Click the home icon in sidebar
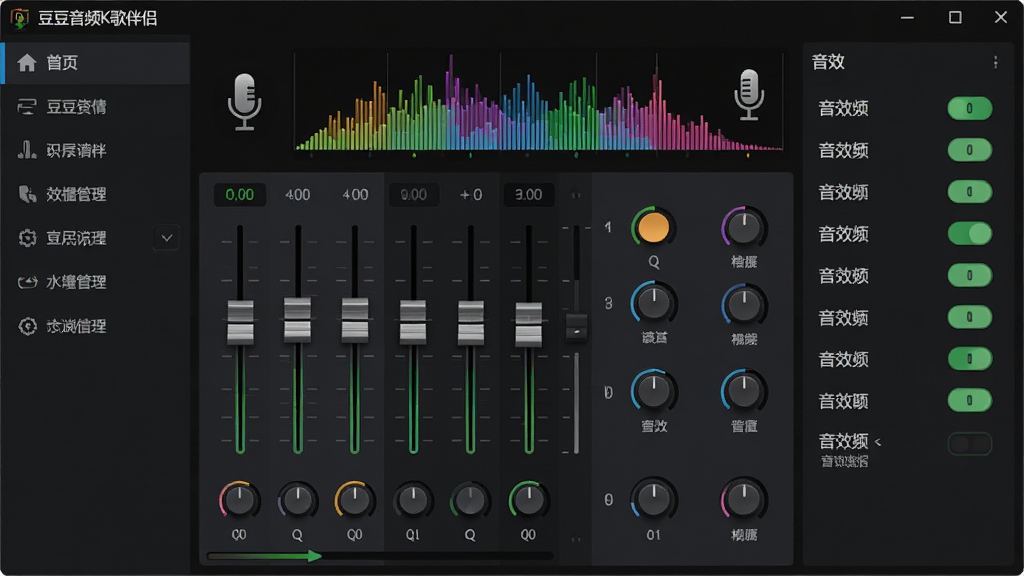The height and width of the screenshot is (576, 1024). coord(27,63)
